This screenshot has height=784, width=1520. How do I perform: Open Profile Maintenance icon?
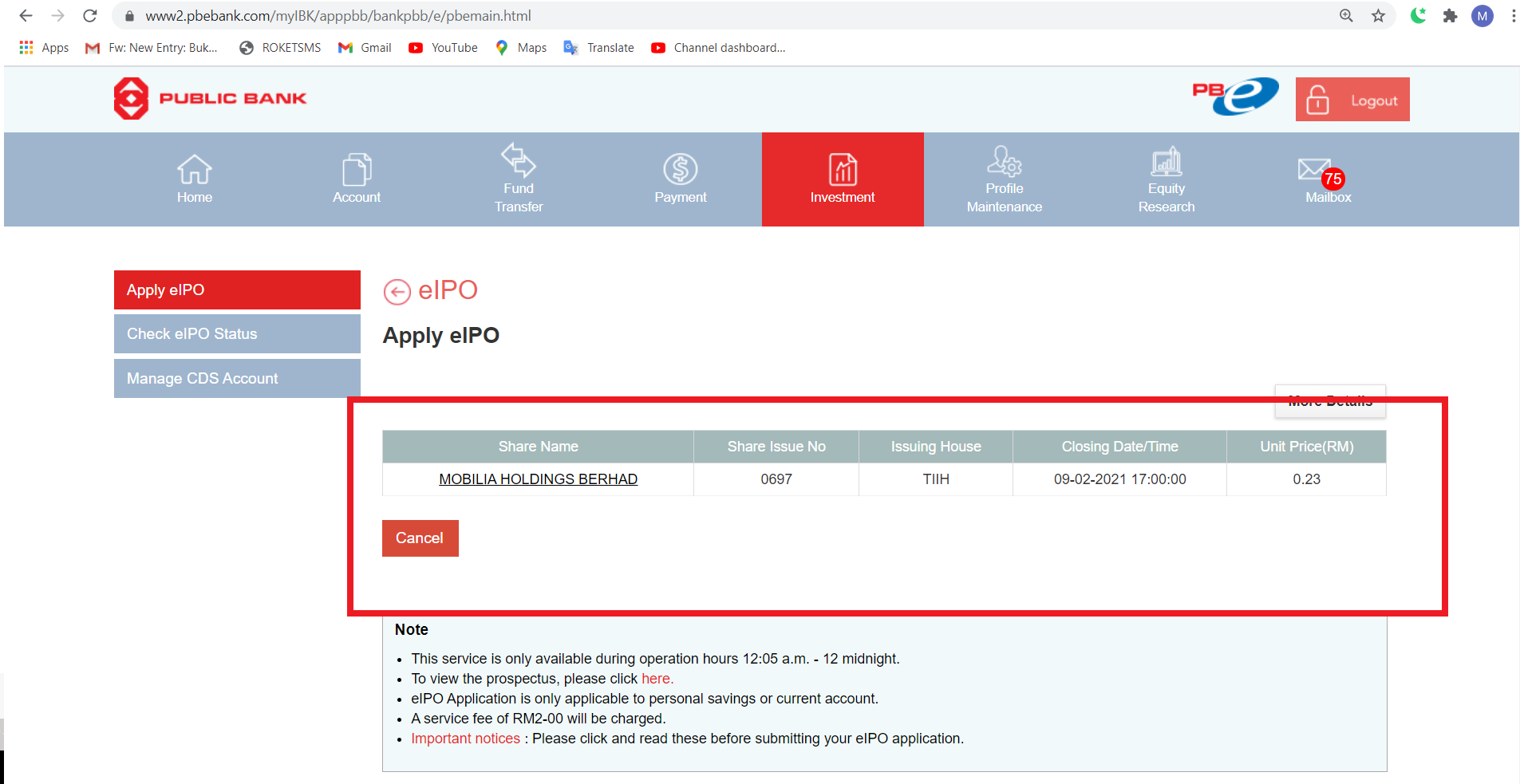coord(1004,160)
